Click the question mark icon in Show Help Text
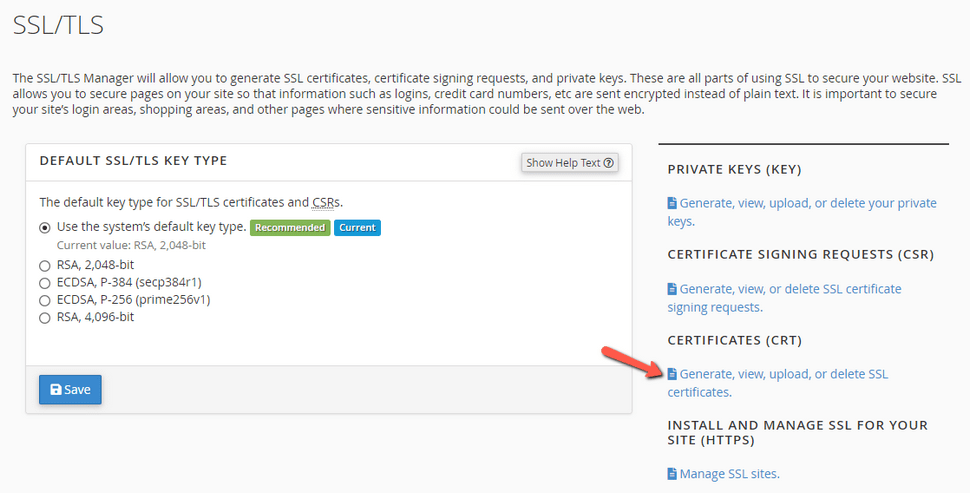Image resolution: width=970 pixels, height=493 pixels. 609,163
